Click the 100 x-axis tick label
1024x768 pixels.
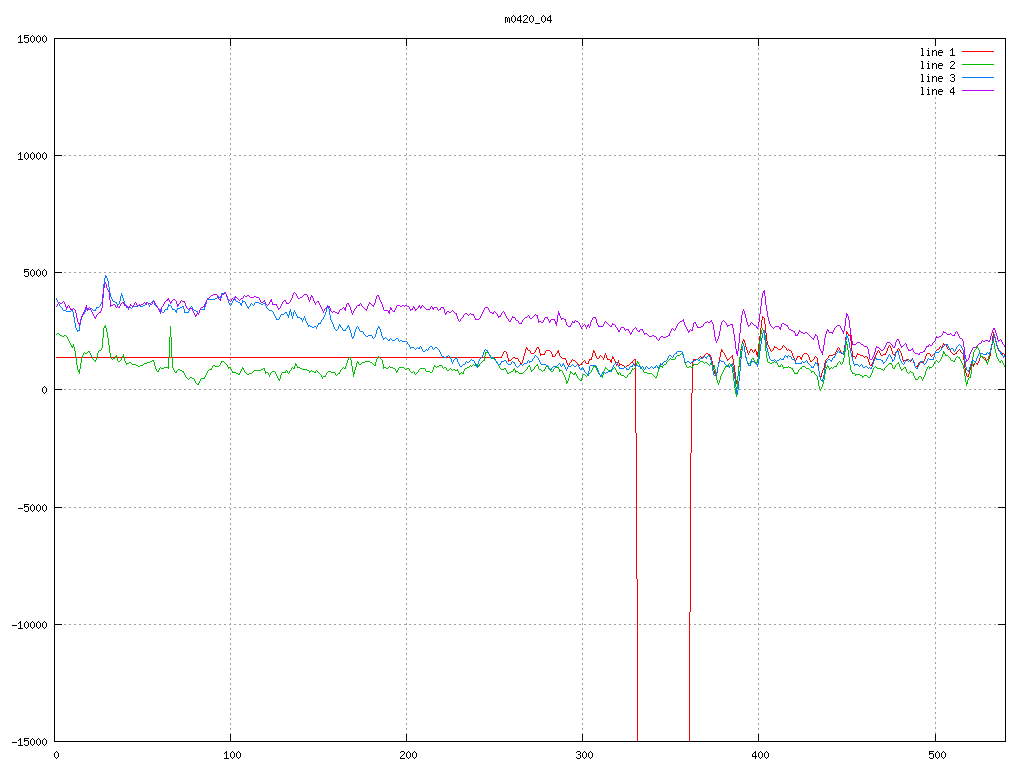click(x=231, y=756)
